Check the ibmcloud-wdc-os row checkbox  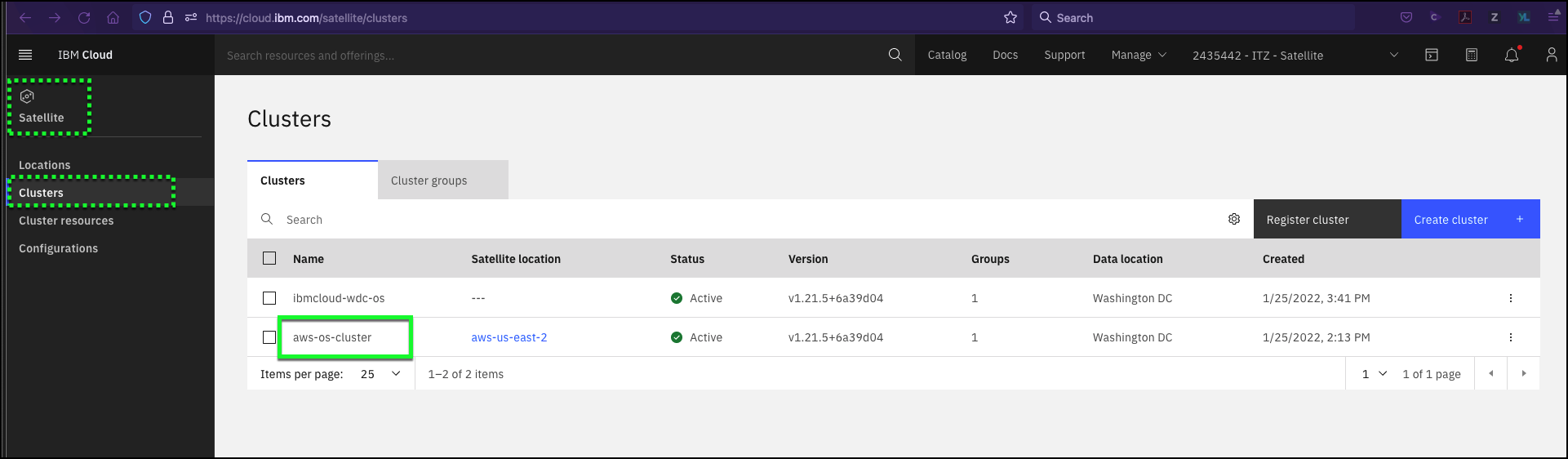(269, 298)
